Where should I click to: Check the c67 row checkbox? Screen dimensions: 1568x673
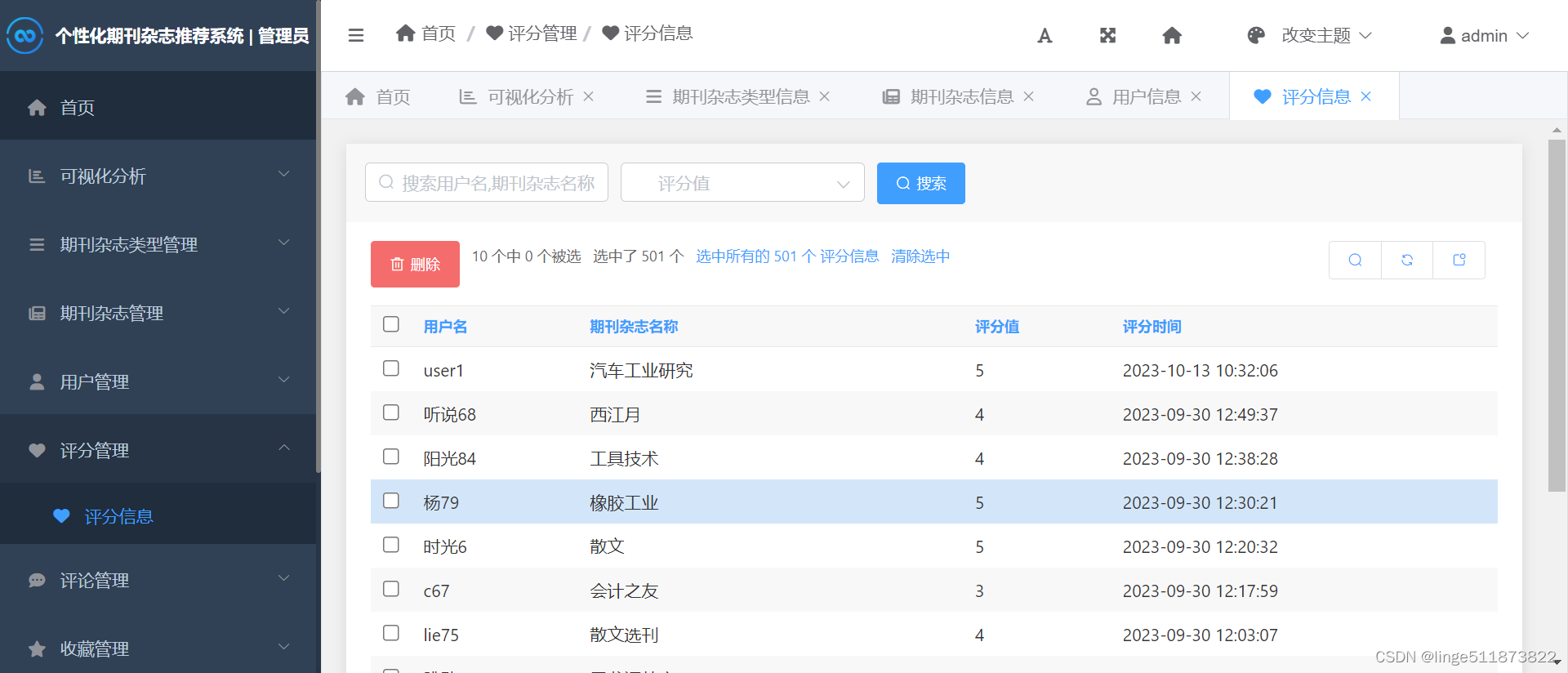(x=391, y=589)
